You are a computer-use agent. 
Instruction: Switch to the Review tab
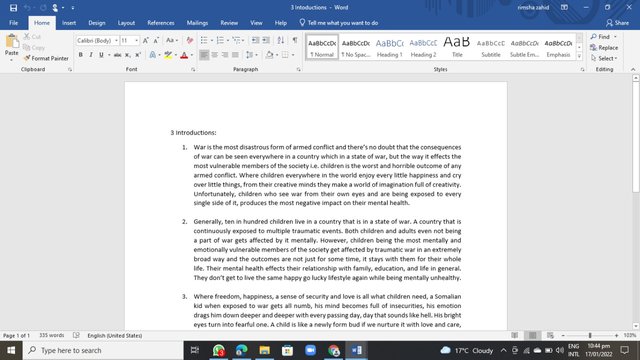(x=229, y=23)
